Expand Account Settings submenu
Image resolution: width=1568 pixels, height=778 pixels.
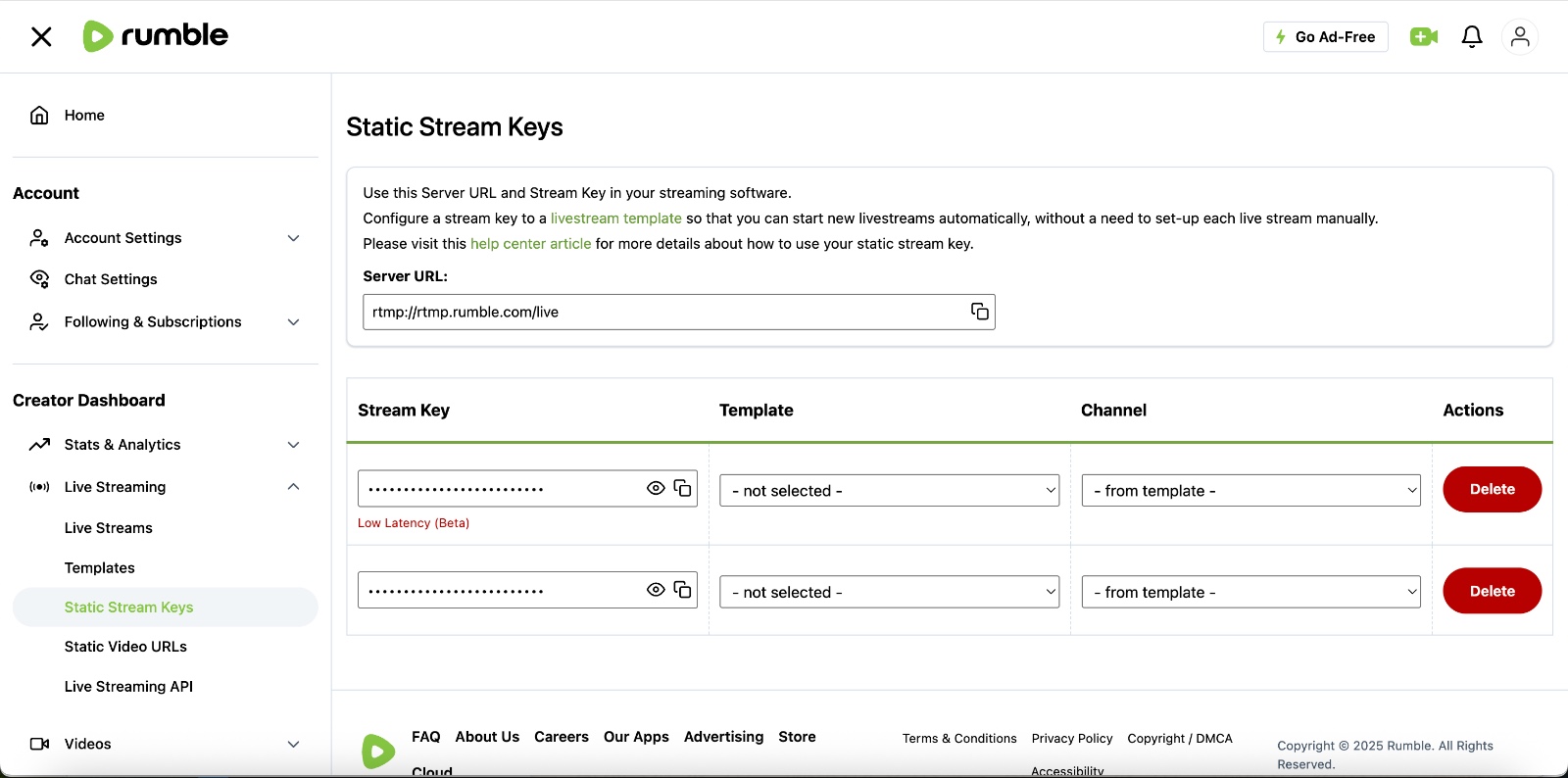293,238
